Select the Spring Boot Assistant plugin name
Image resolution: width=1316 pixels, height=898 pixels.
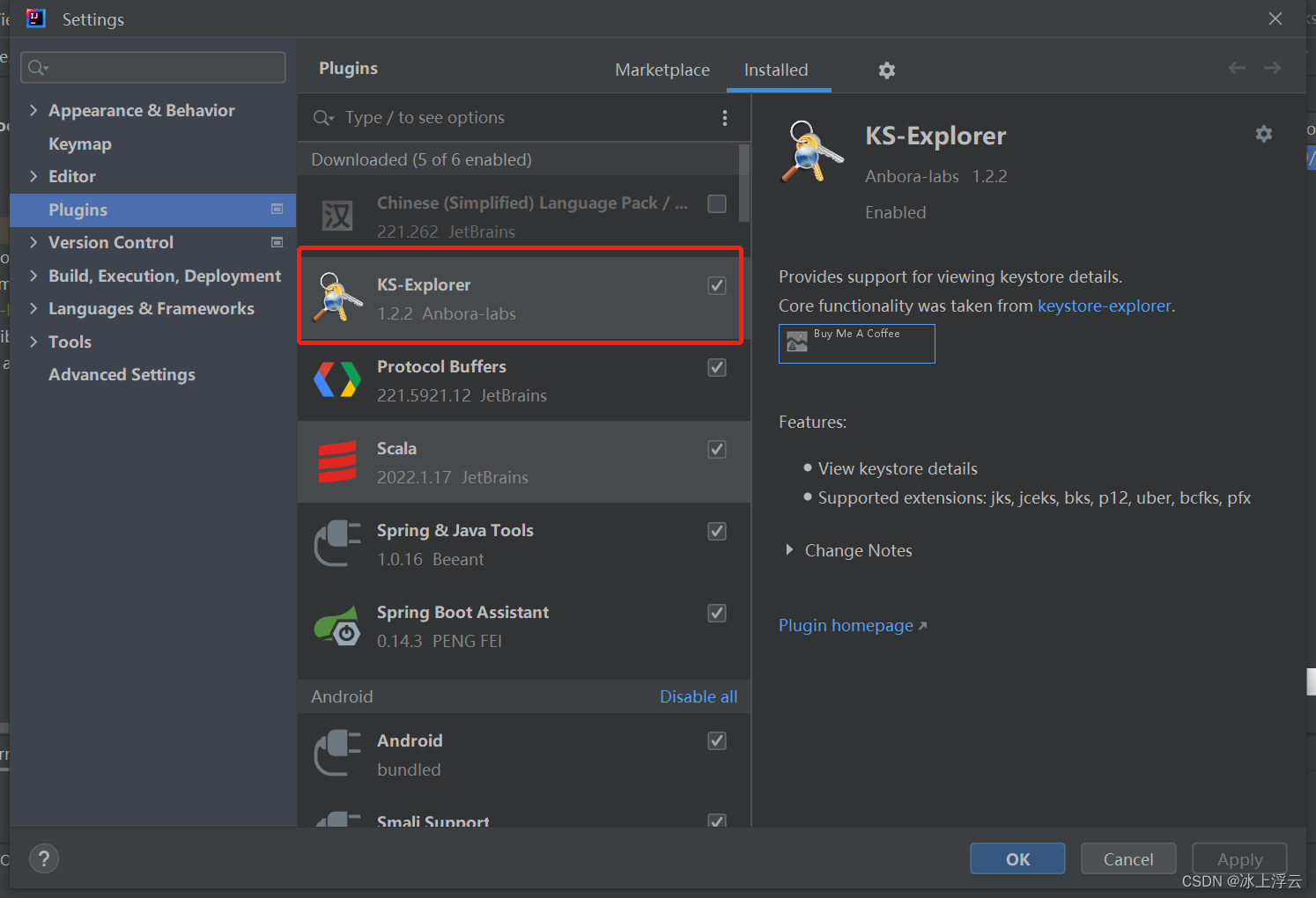[462, 612]
